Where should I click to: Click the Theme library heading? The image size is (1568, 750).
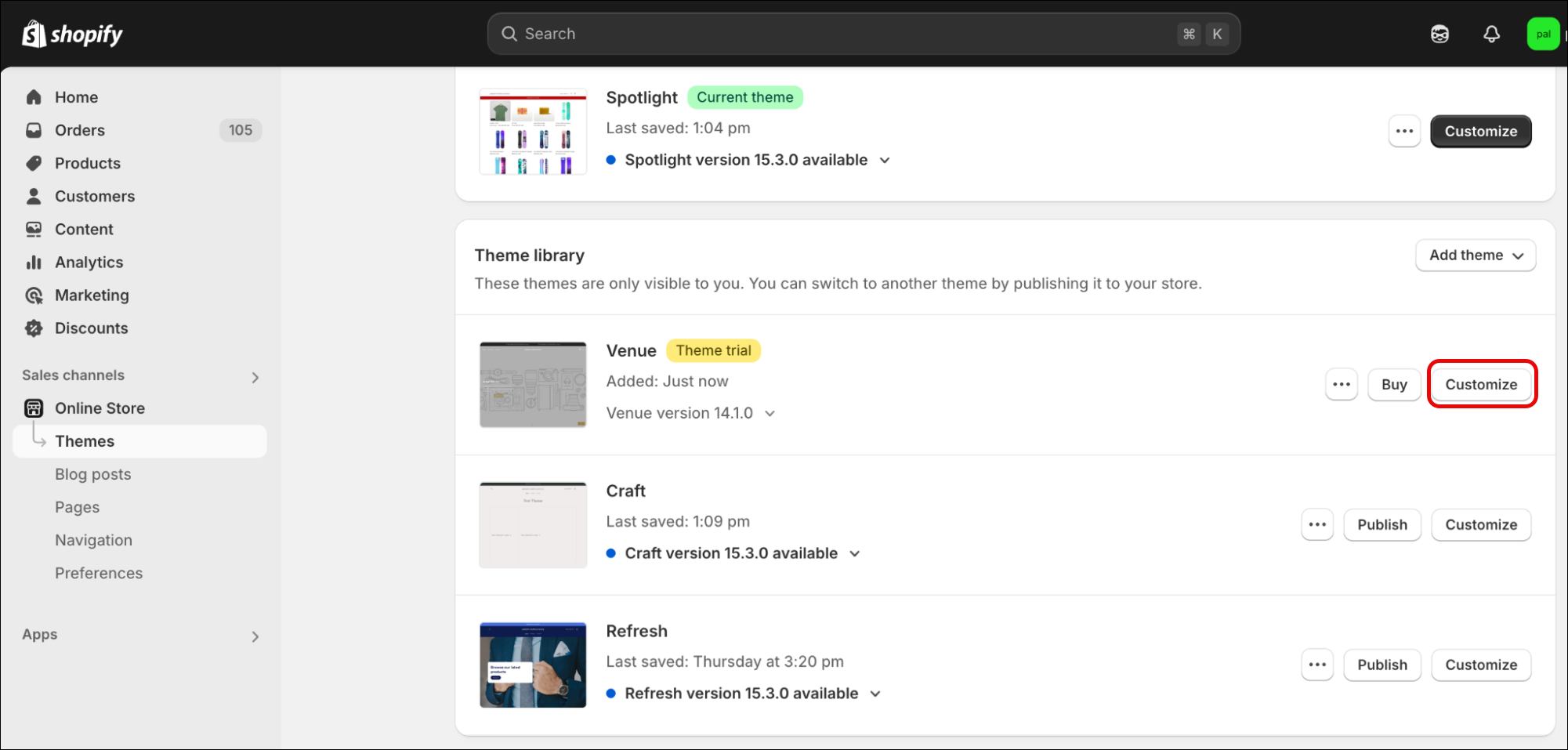[x=530, y=255]
